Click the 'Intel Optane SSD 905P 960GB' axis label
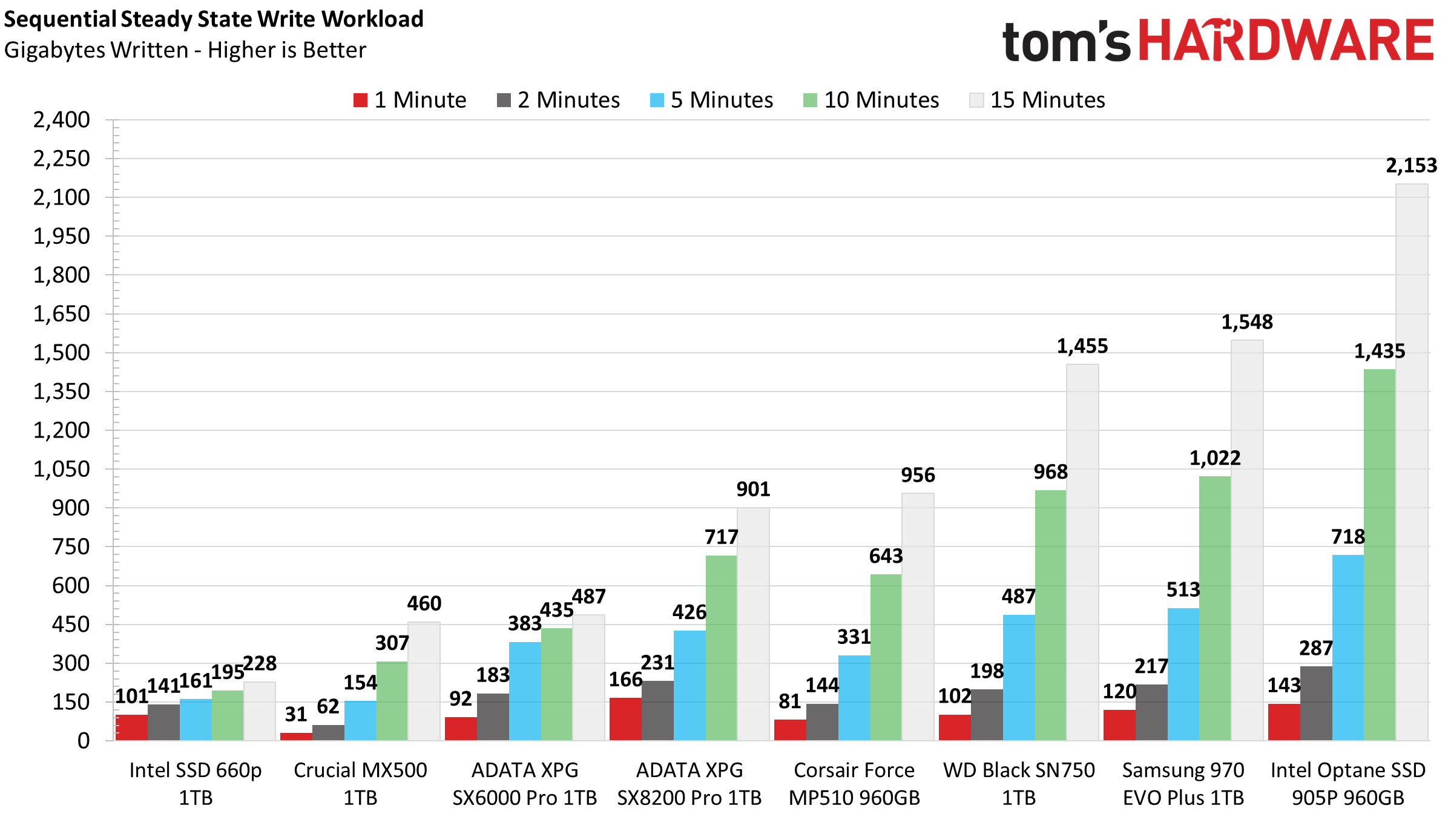 pos(1348,784)
